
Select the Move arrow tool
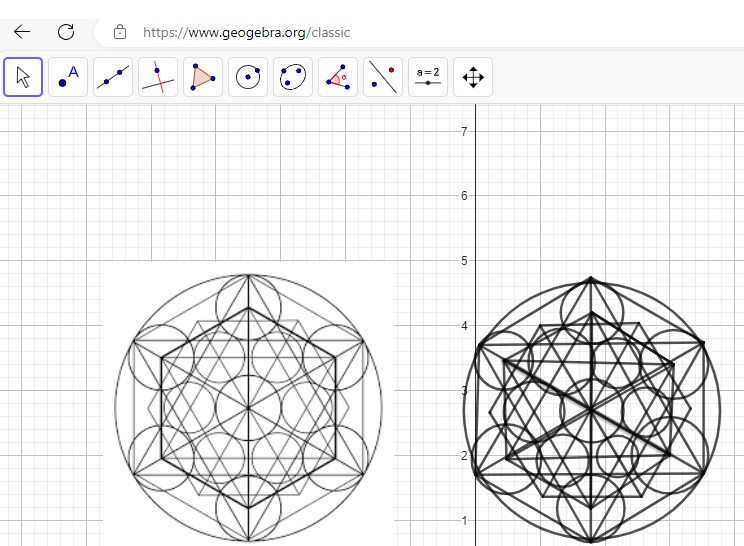pos(23,77)
